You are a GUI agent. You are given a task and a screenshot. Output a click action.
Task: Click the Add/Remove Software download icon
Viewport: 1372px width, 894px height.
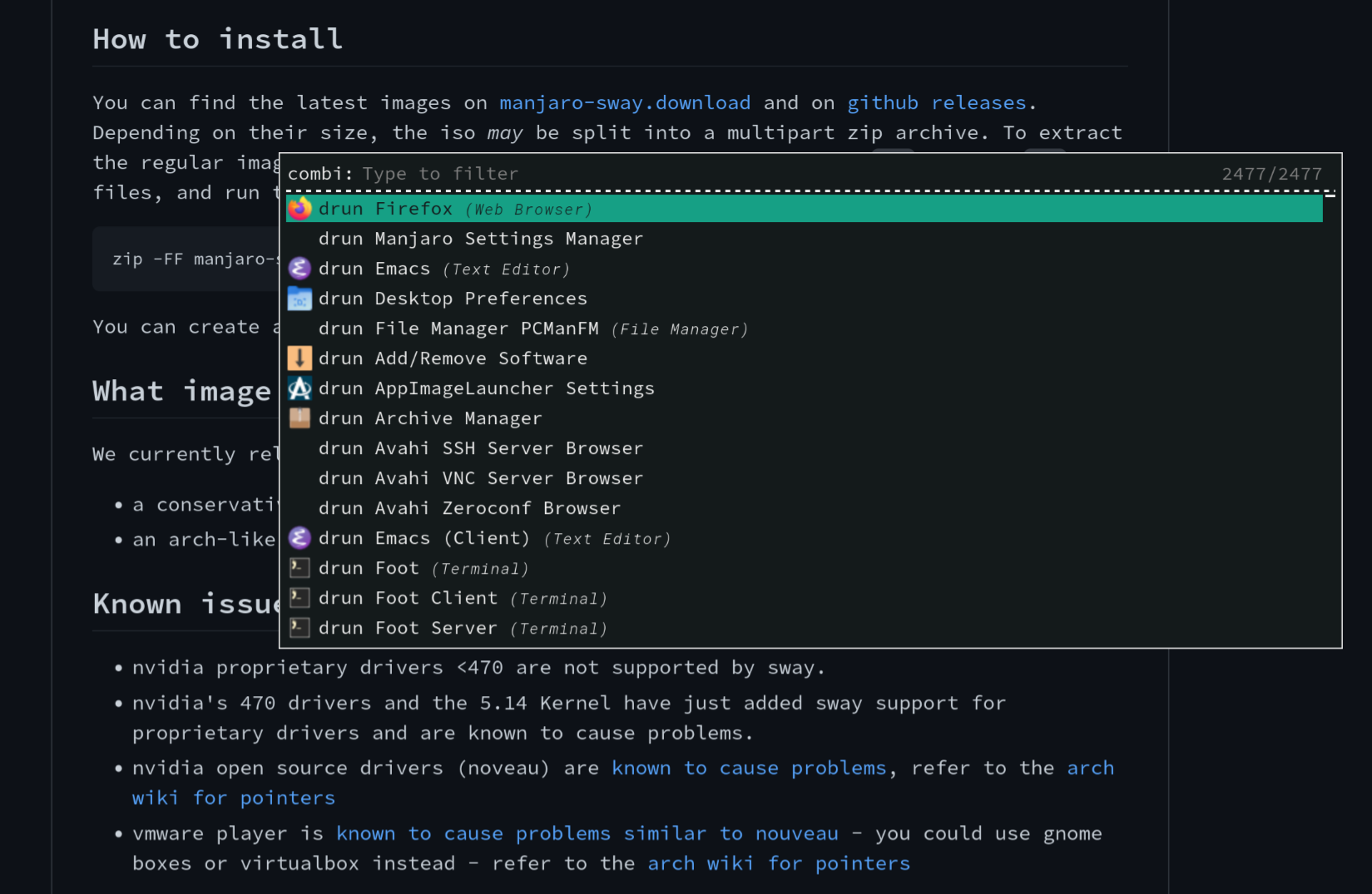pos(300,358)
